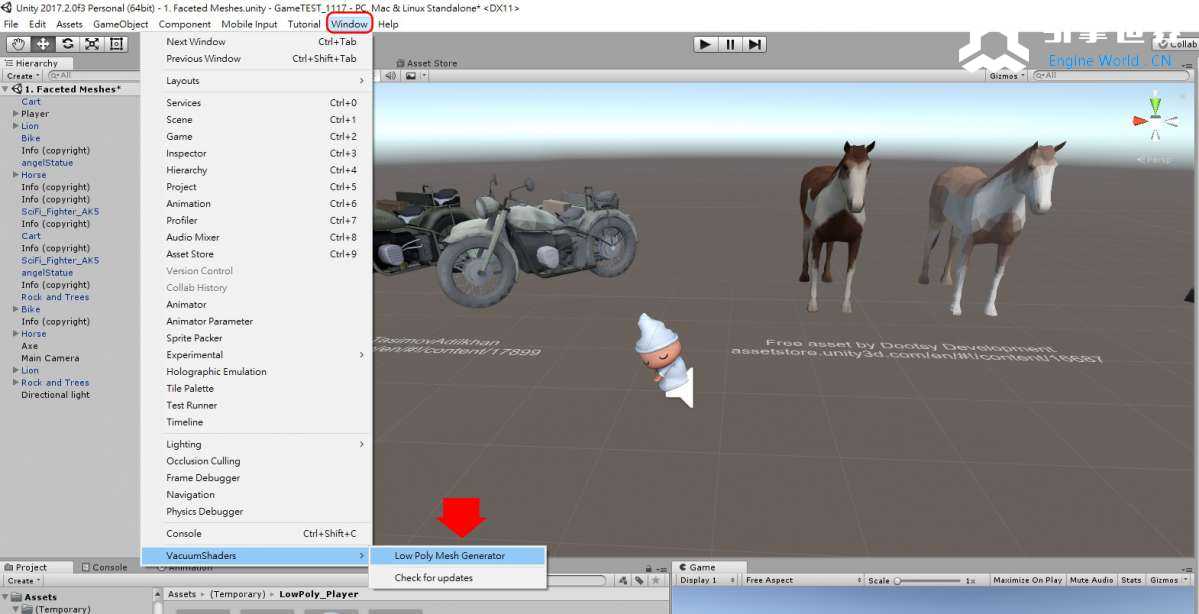Open the Profiler window entry

pyautogui.click(x=256, y=220)
